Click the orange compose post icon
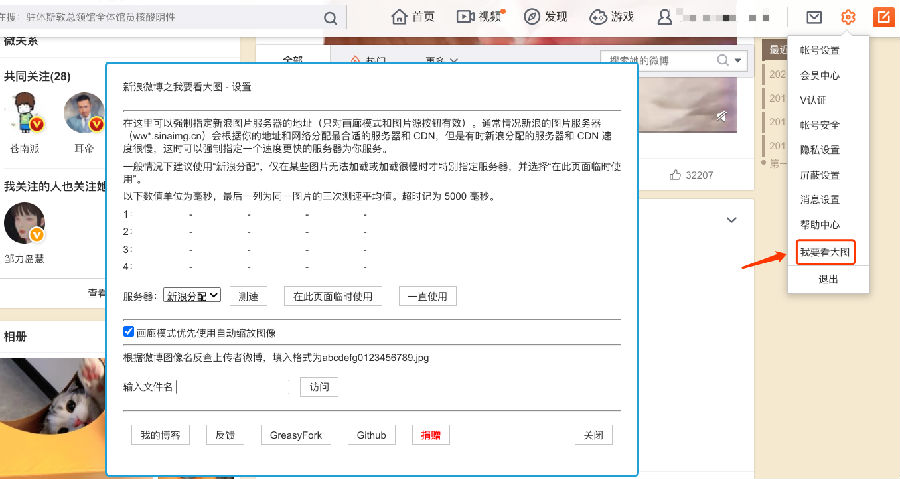This screenshot has width=900, height=479. click(x=883, y=17)
